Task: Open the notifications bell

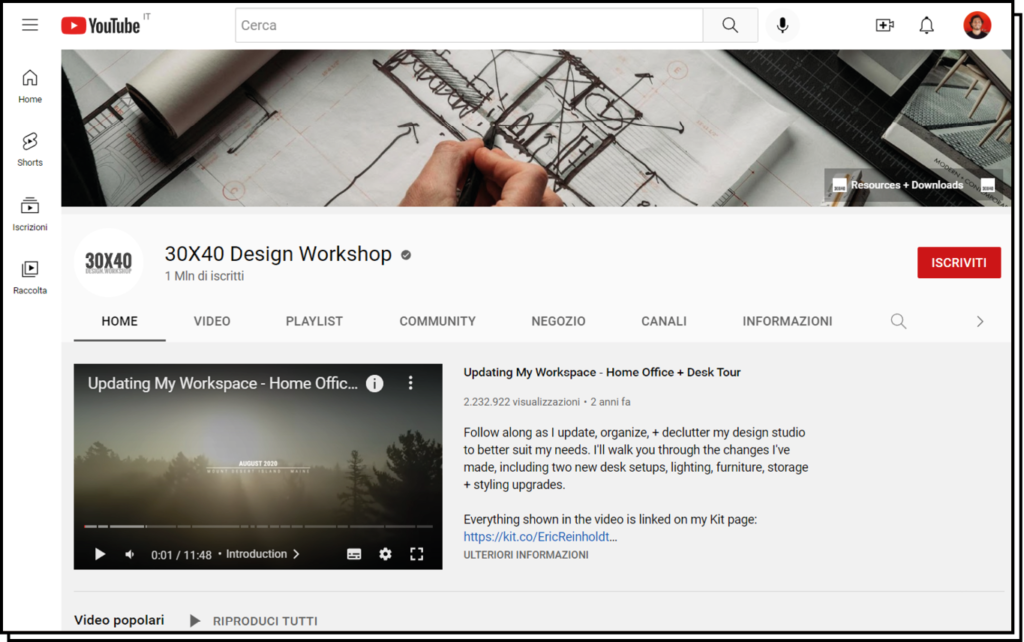Action: (x=927, y=26)
